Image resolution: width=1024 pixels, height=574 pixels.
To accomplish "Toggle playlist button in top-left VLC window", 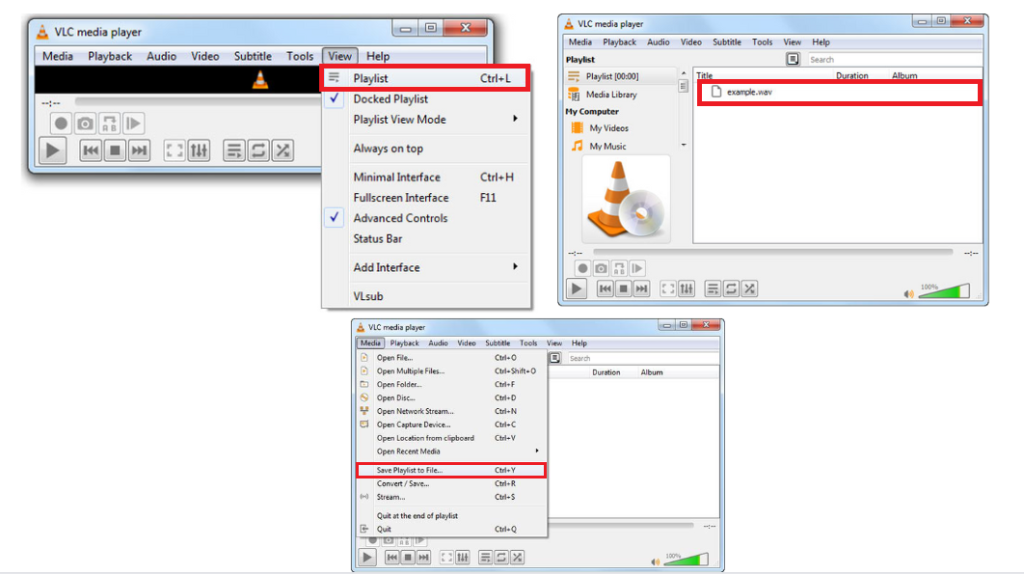I will pos(234,151).
